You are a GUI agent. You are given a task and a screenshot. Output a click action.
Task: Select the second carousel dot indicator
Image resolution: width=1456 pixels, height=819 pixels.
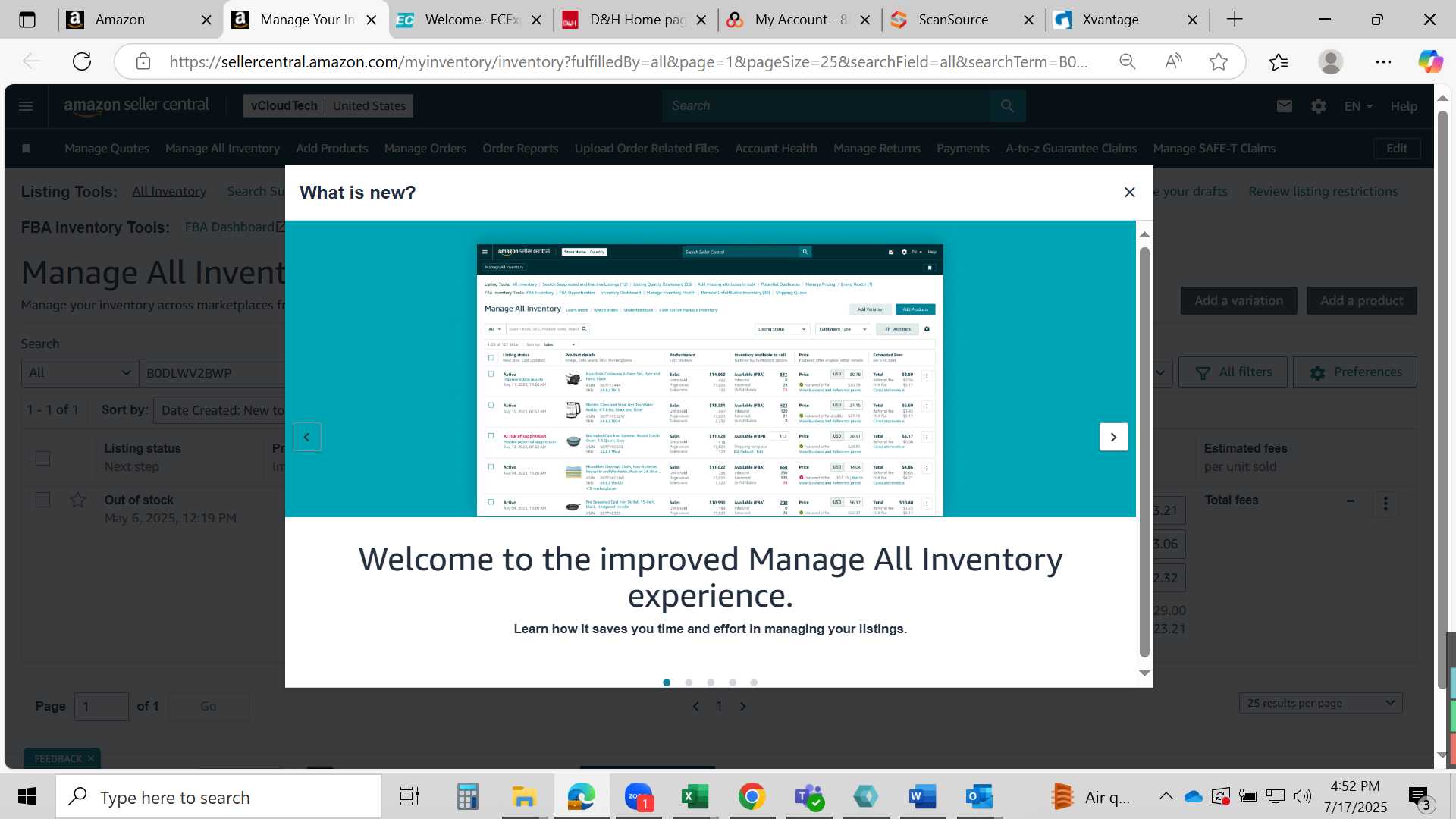689,682
